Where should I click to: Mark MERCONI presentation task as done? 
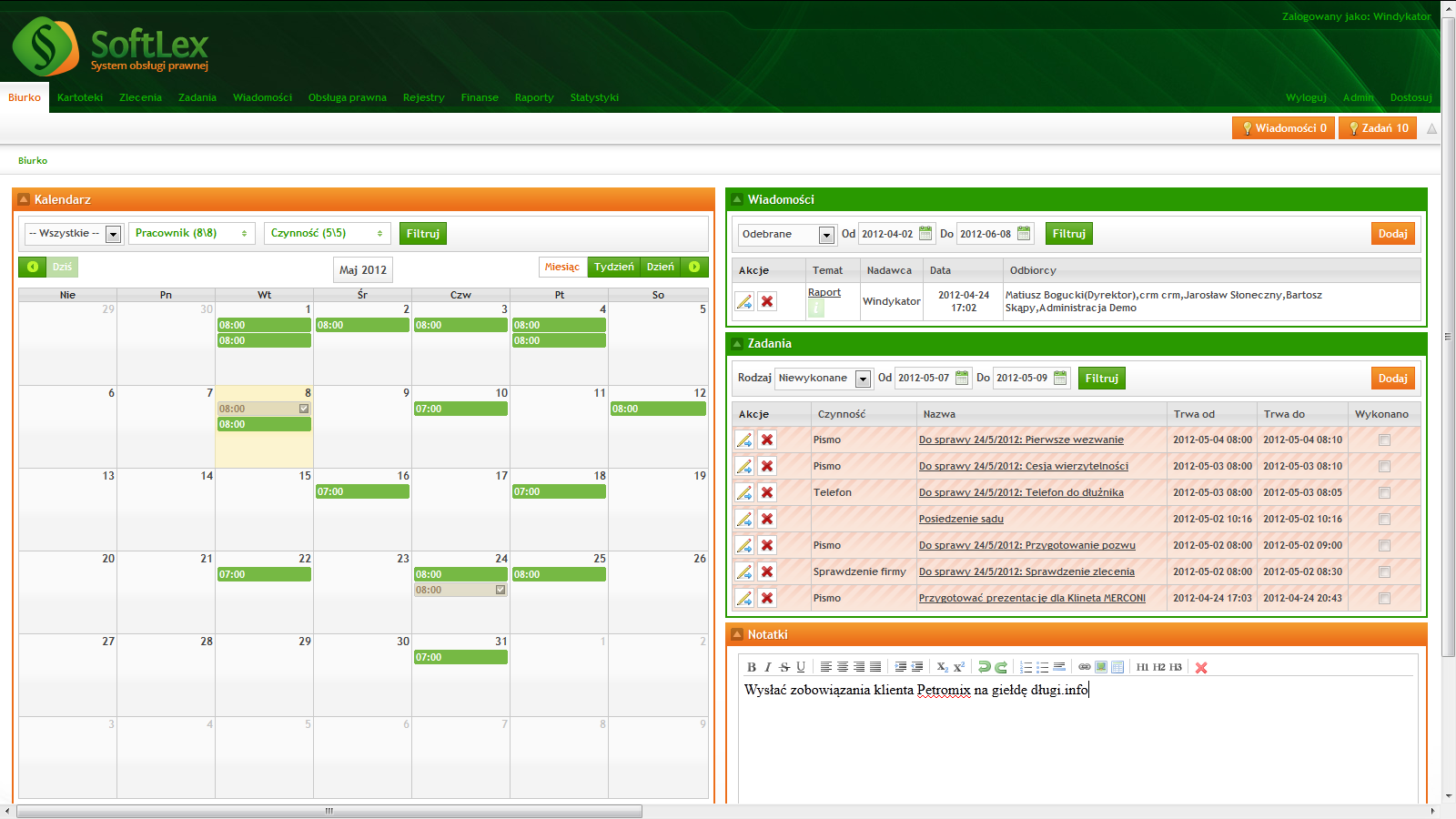pyautogui.click(x=1384, y=598)
